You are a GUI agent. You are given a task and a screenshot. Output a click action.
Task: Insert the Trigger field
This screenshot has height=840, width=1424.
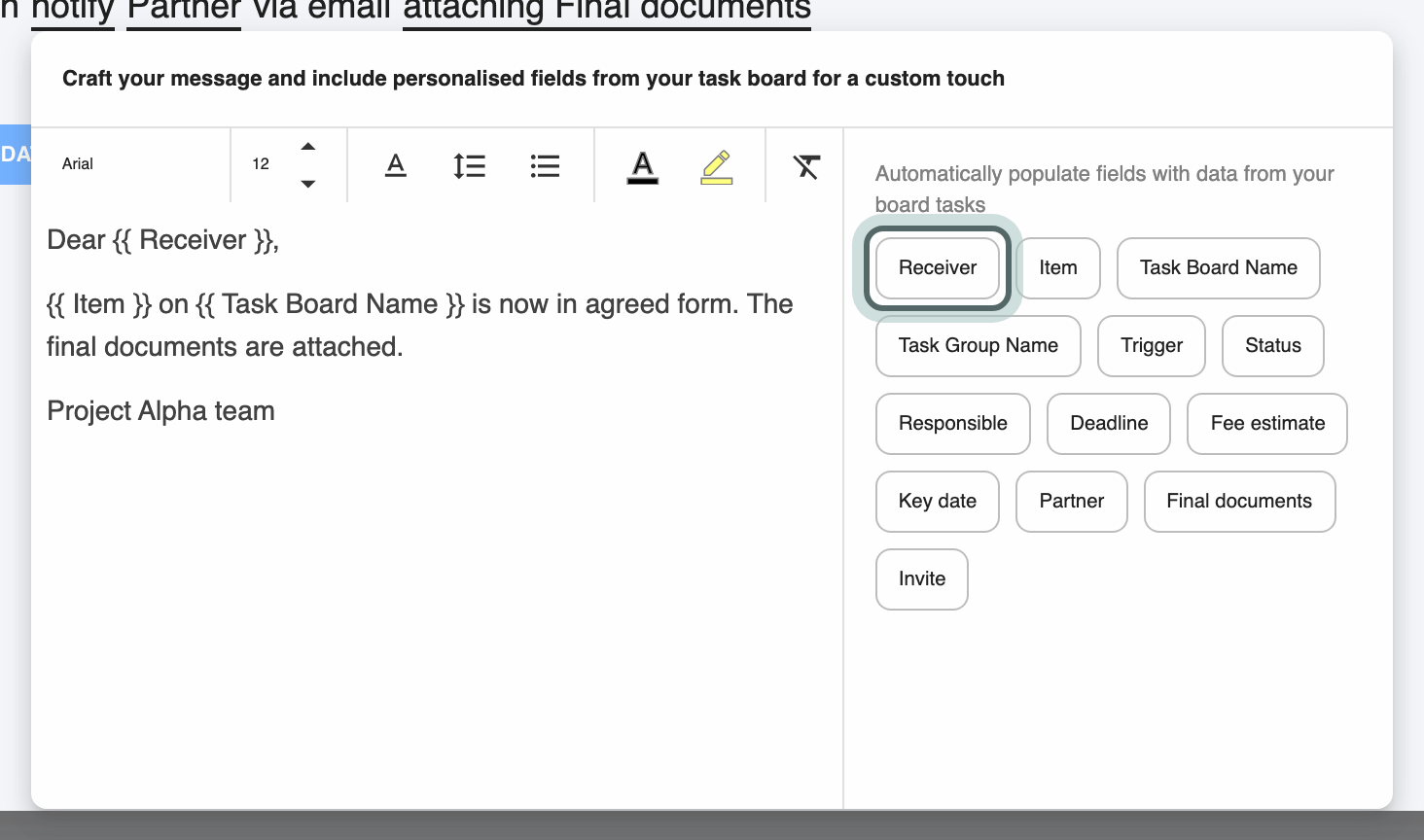click(1152, 345)
